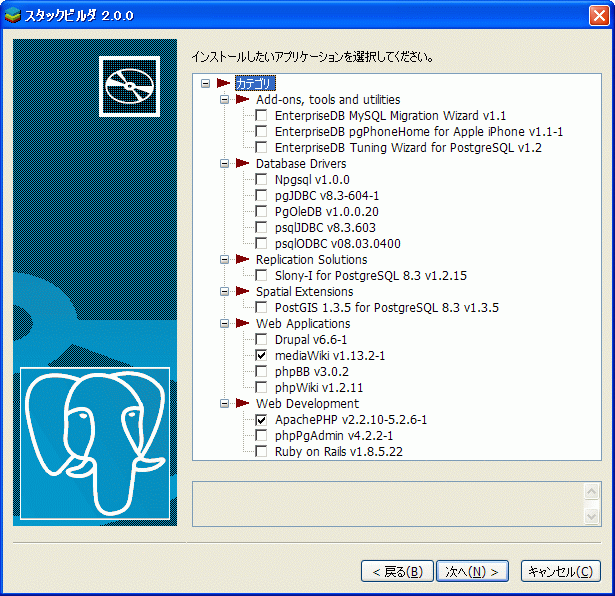Click the Slony-I for PostgreSQL 8.3 text
Screen dimensions: 615x596
[x=371, y=276]
